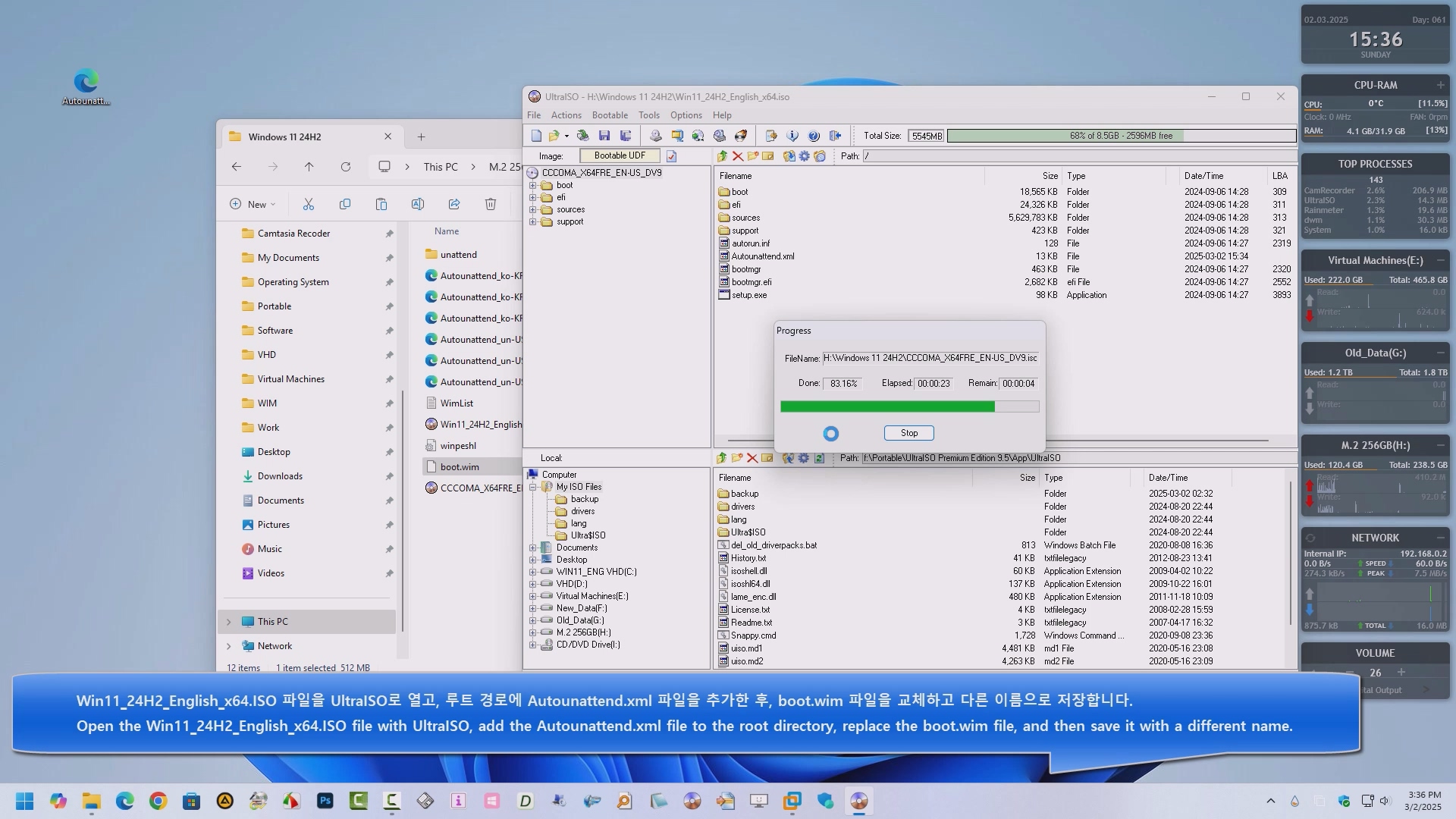Viewport: 1456px width, 819px height.
Task: Click the green save progress bar
Action: coord(887,406)
